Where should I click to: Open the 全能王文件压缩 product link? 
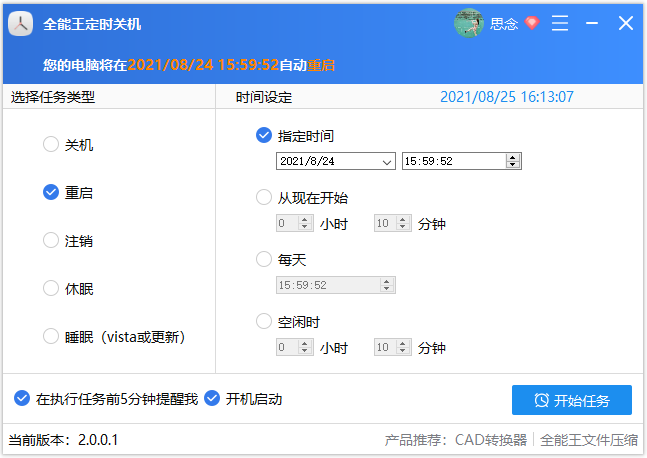click(589, 440)
